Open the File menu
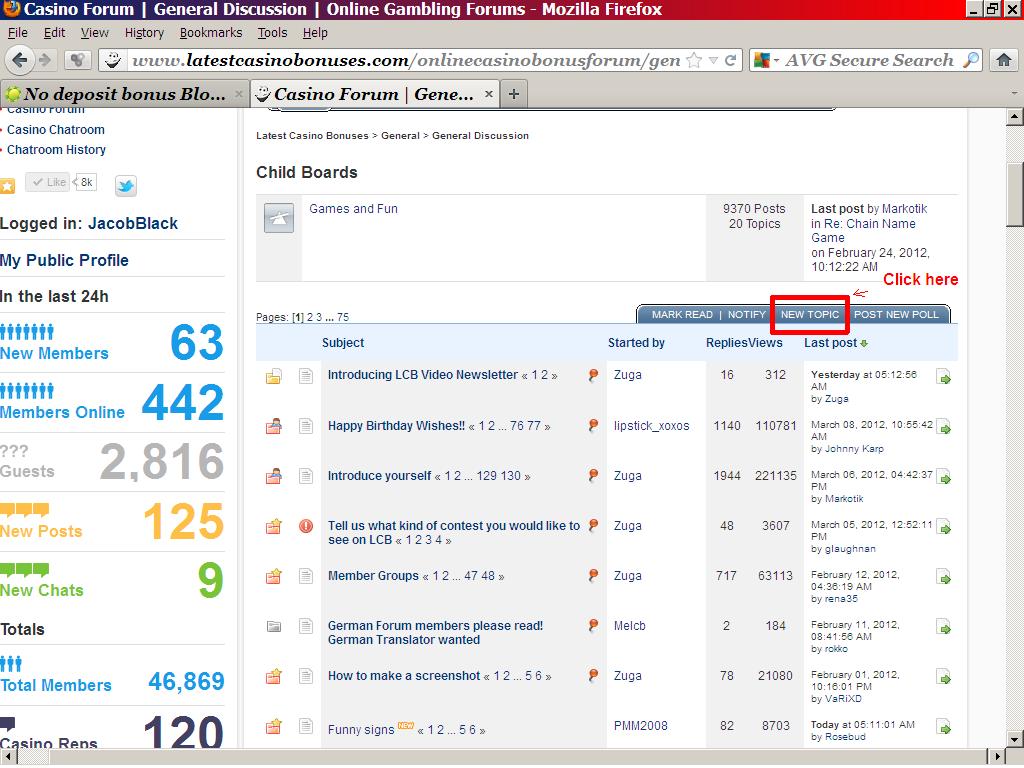 pos(18,33)
